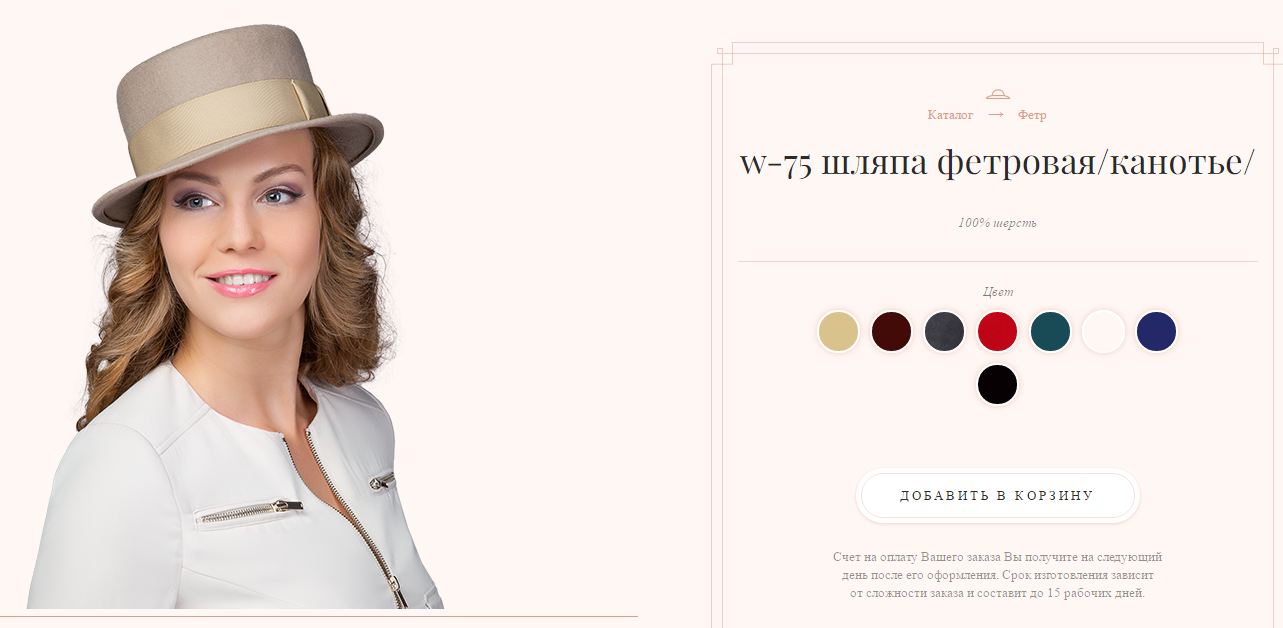Pick the dark gray color swatch
Screen dimensions: 1283x628
[x=944, y=331]
